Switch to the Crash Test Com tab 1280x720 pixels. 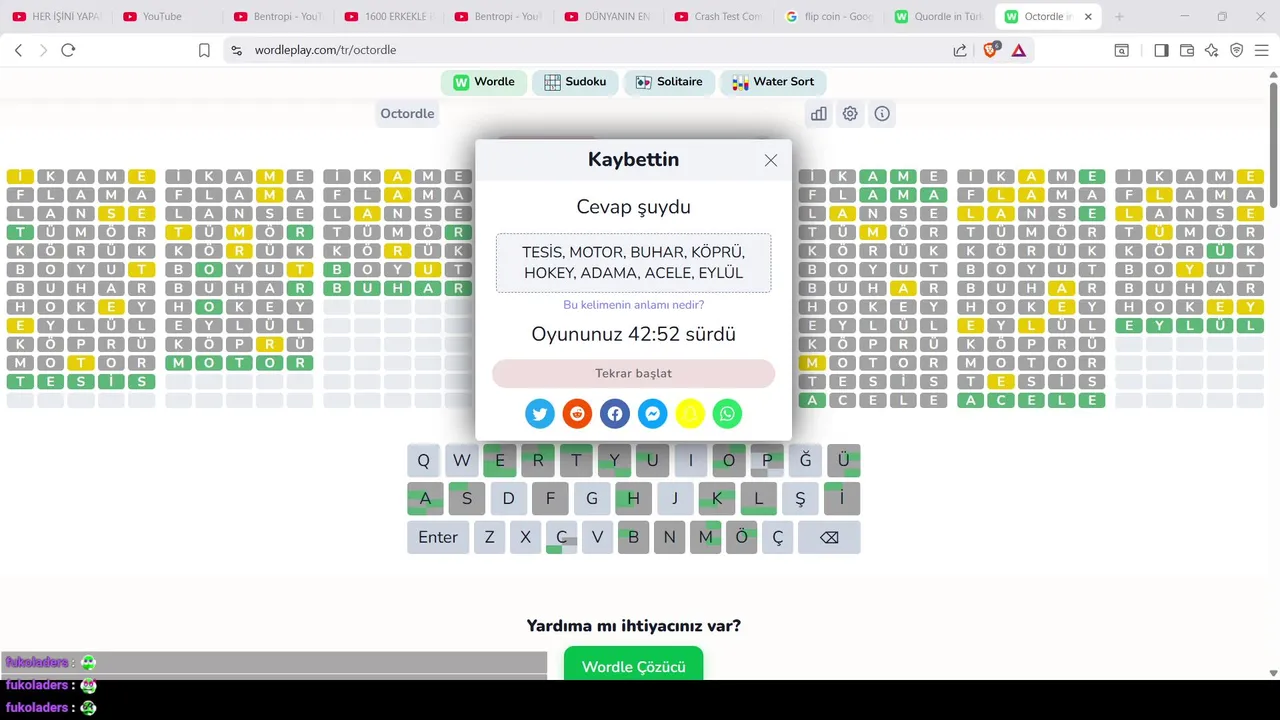coord(720,17)
